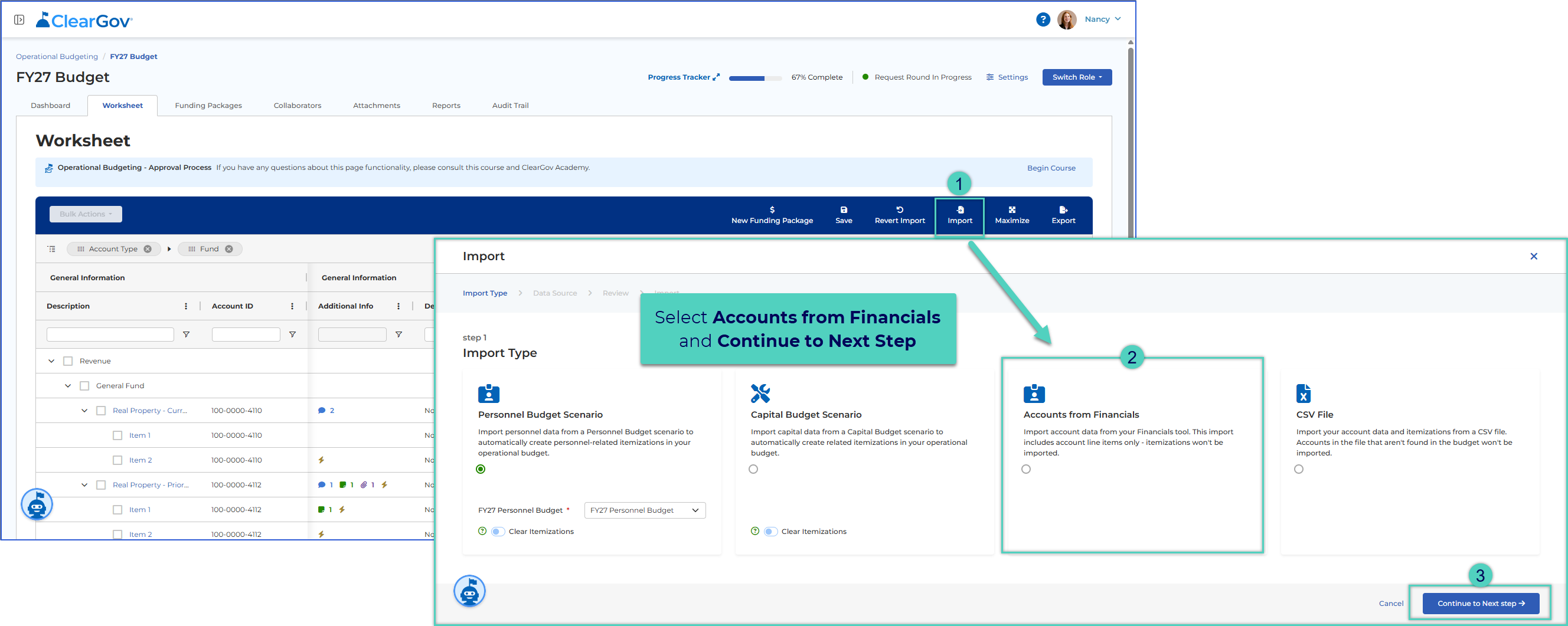The height and width of the screenshot is (626, 1568).
Task: Toggle the sidebar panel icon beside the ClearGov logo
Action: click(19, 20)
